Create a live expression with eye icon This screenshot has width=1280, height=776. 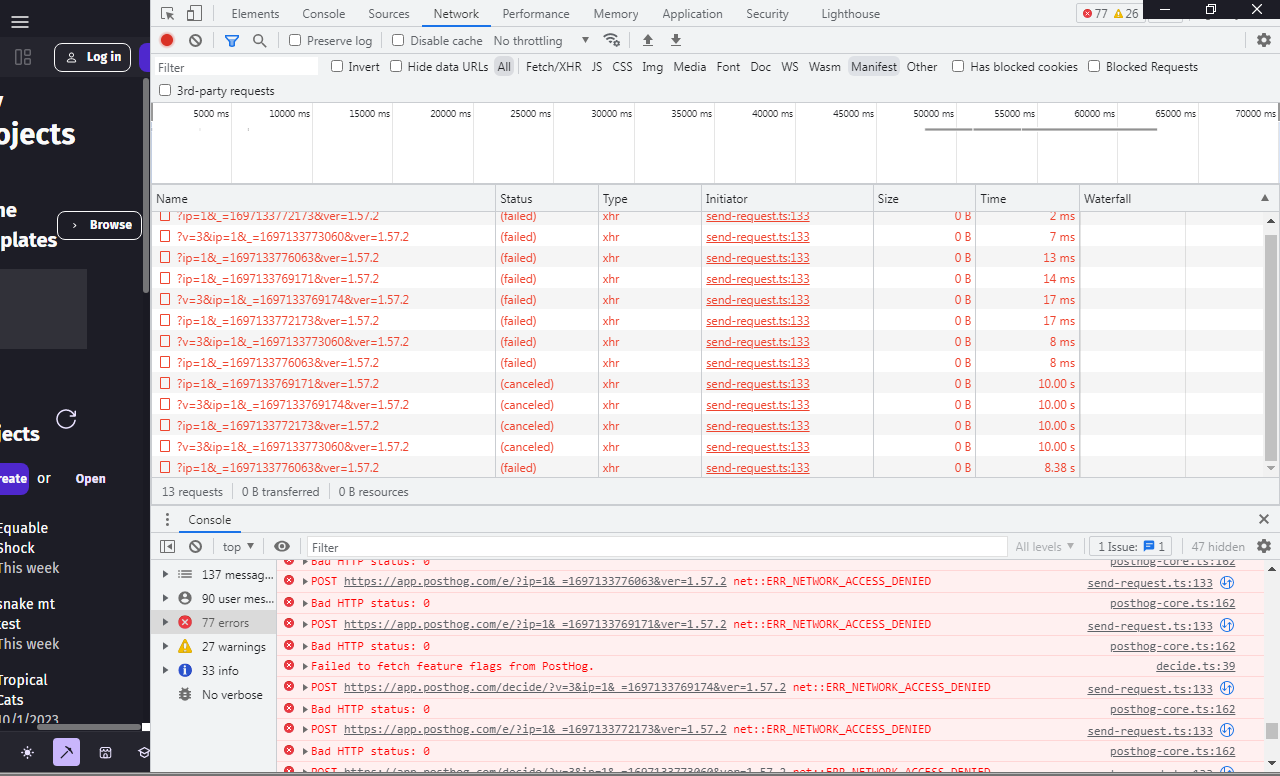[x=282, y=546]
